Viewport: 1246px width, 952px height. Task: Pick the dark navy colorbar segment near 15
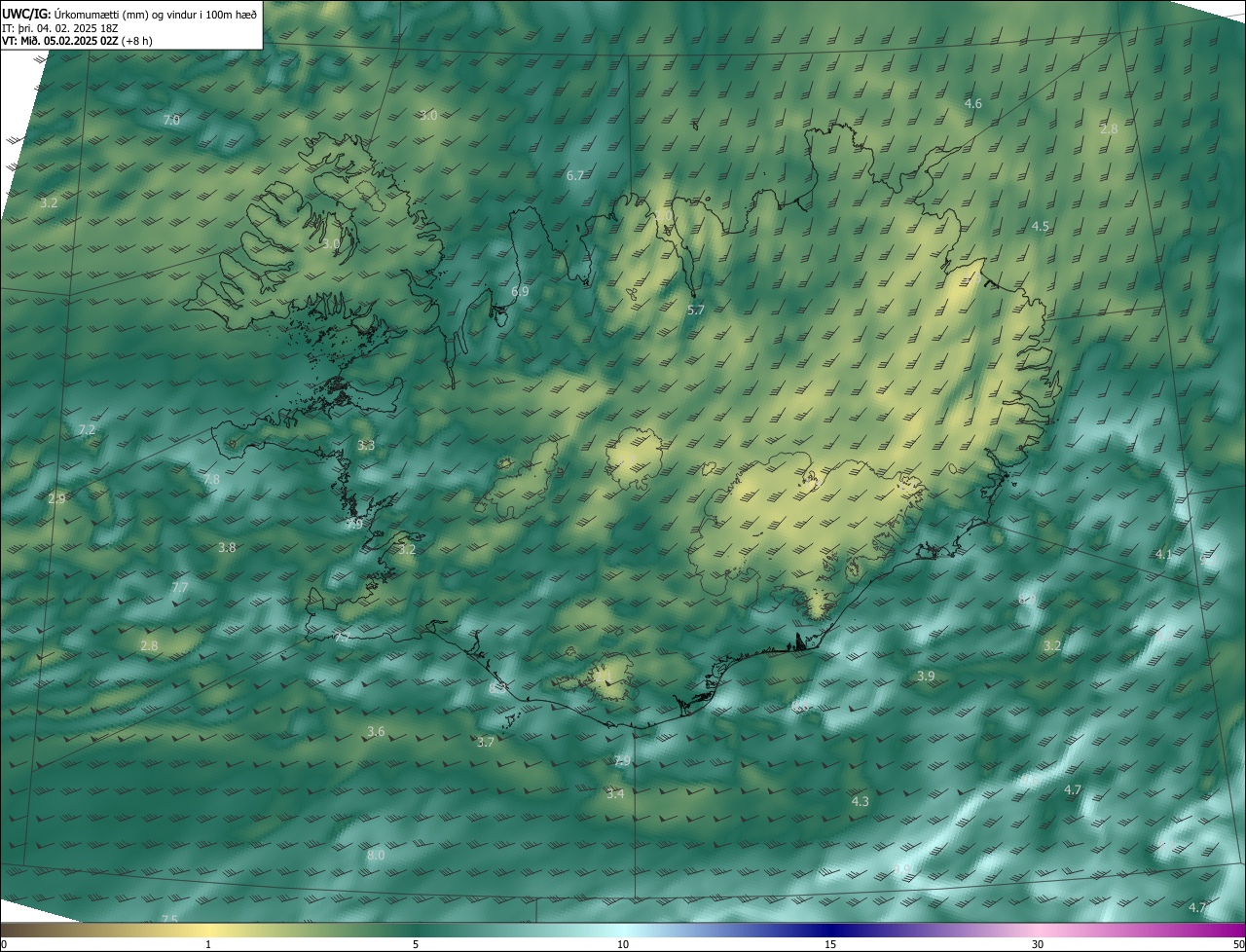tap(830, 931)
